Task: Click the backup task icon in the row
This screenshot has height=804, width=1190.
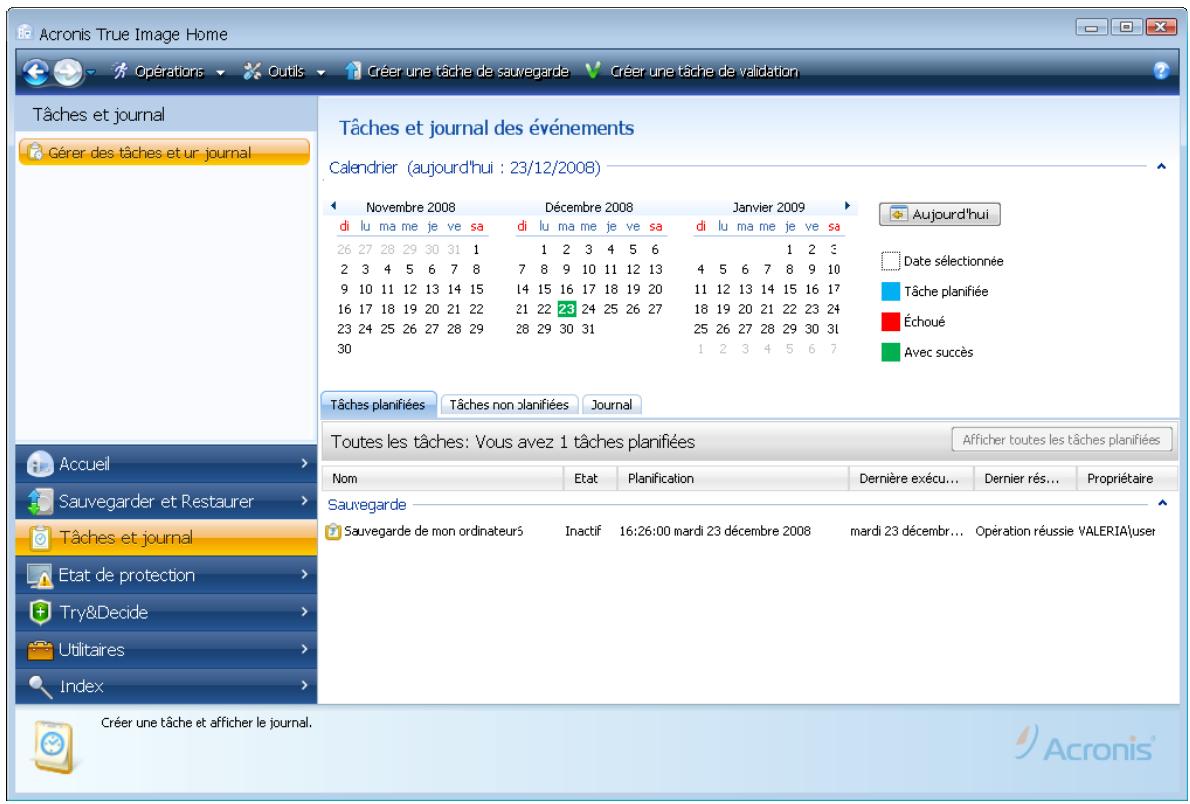Action: (333, 531)
